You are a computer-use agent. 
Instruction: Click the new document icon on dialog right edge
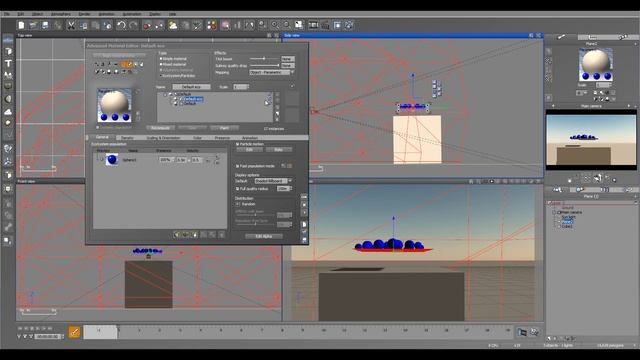304,224
